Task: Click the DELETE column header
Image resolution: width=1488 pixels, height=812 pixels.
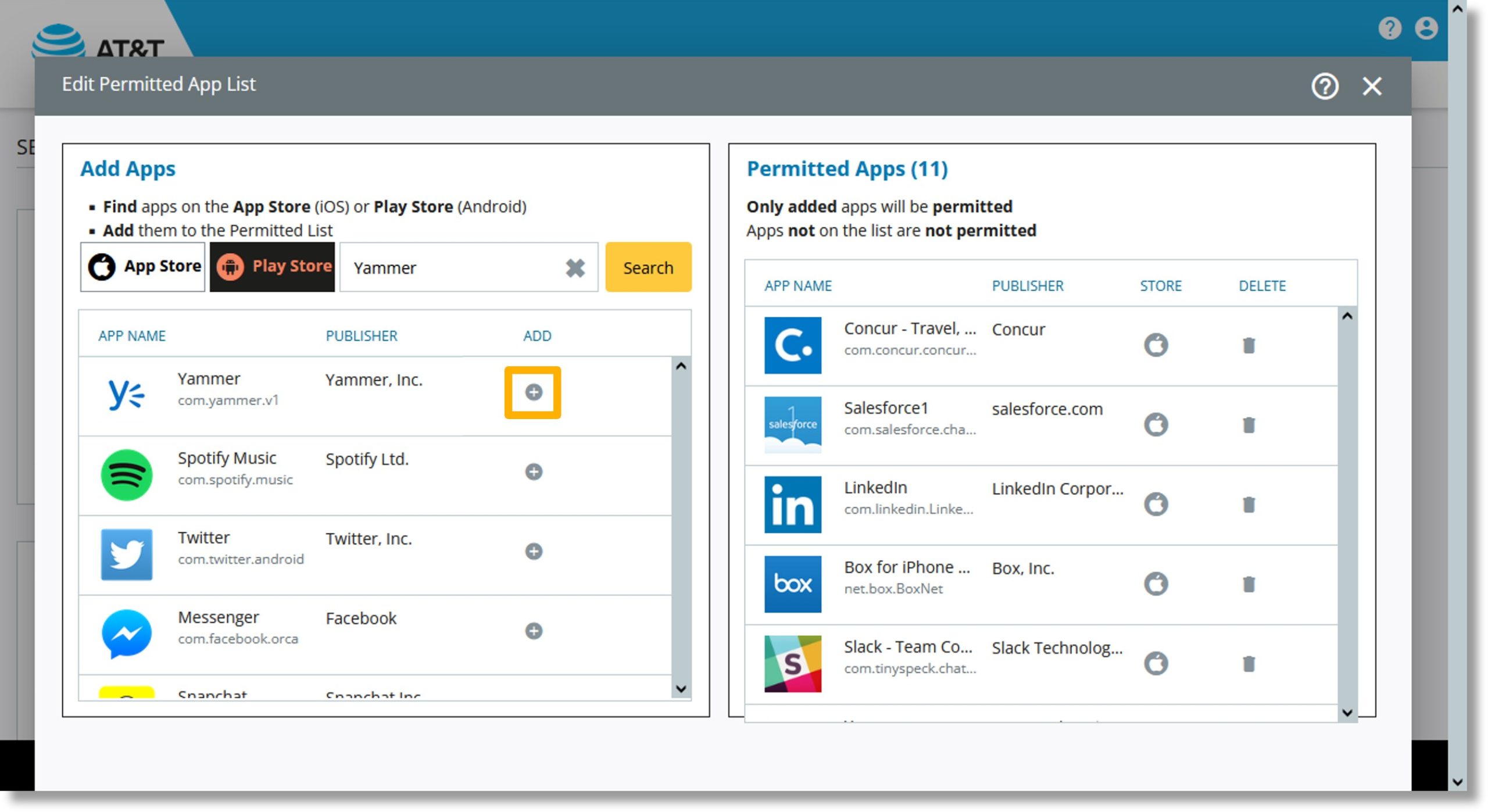Action: 1262,286
